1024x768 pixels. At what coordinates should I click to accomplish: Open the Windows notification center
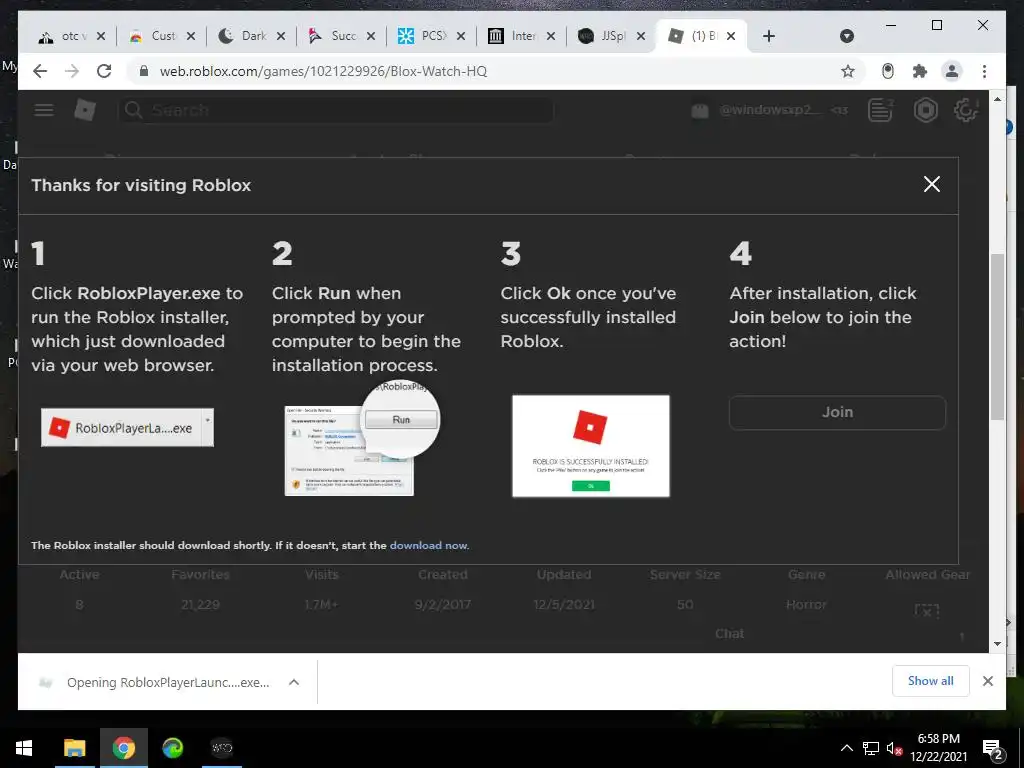[993, 750]
